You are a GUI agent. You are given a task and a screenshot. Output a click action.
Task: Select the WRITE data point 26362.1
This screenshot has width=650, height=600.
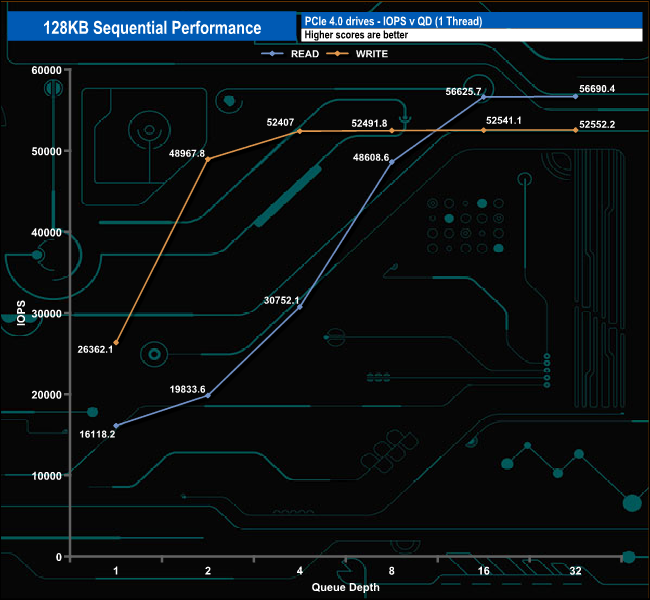pos(116,343)
